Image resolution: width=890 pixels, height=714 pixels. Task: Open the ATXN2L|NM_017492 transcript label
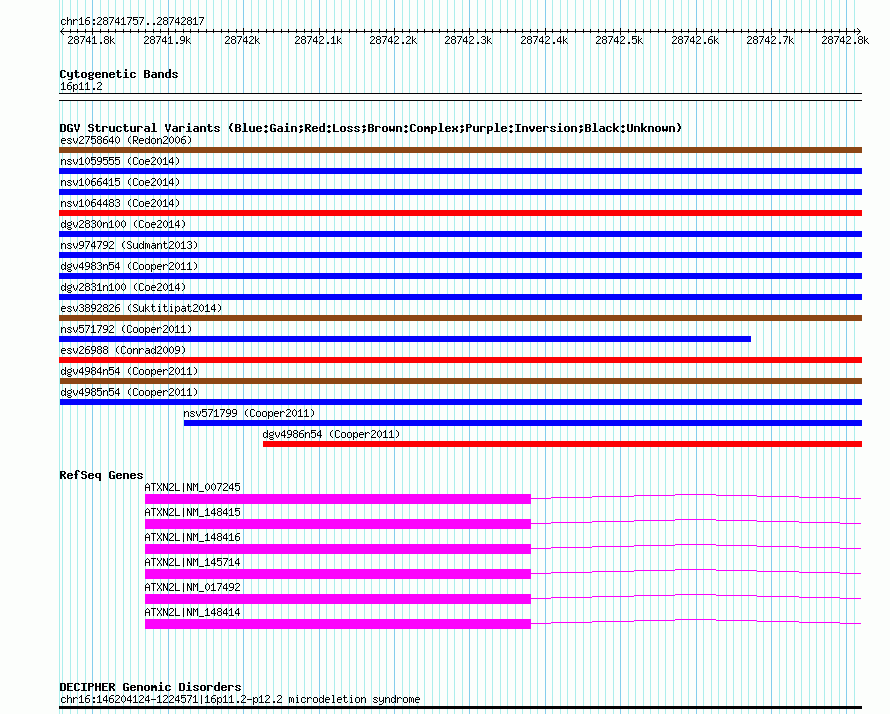(192, 587)
